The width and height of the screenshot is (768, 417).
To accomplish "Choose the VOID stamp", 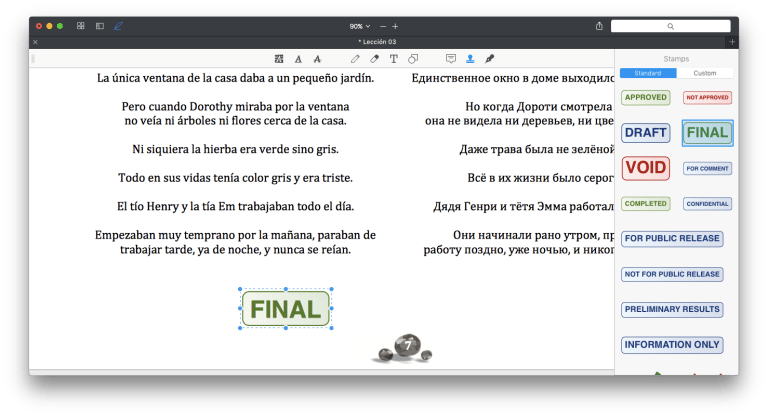I will click(x=646, y=168).
